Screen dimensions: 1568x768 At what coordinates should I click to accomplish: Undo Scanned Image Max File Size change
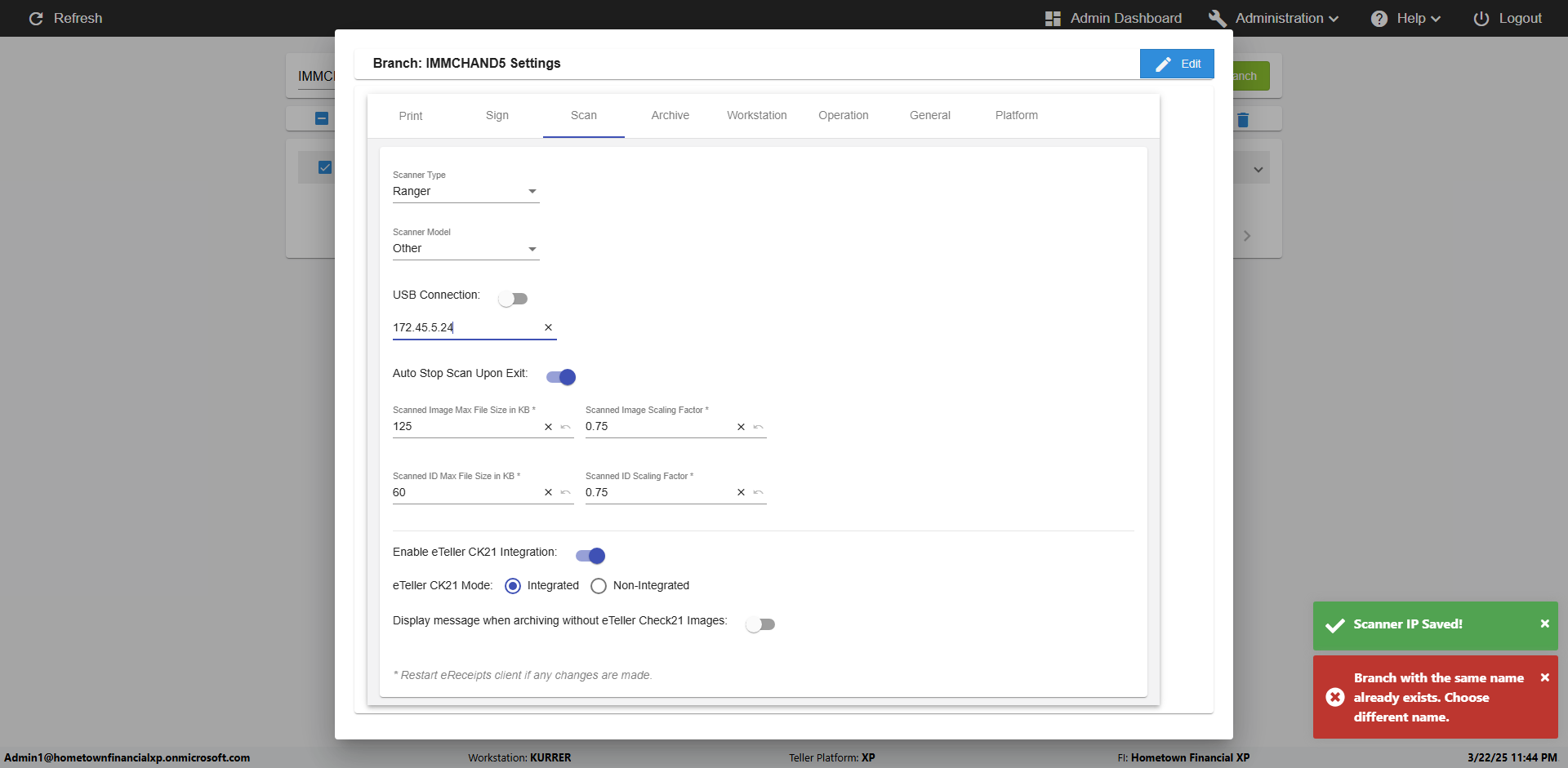tap(565, 426)
